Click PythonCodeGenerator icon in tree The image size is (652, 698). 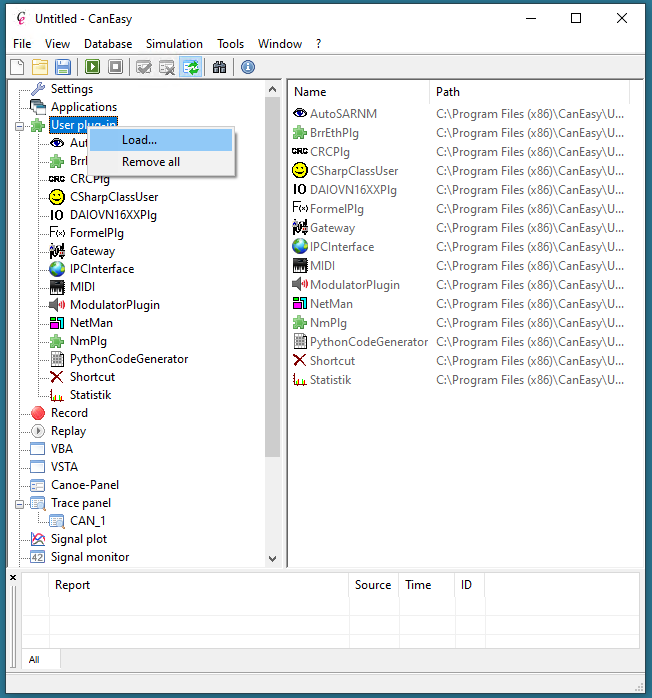[x=57, y=359]
